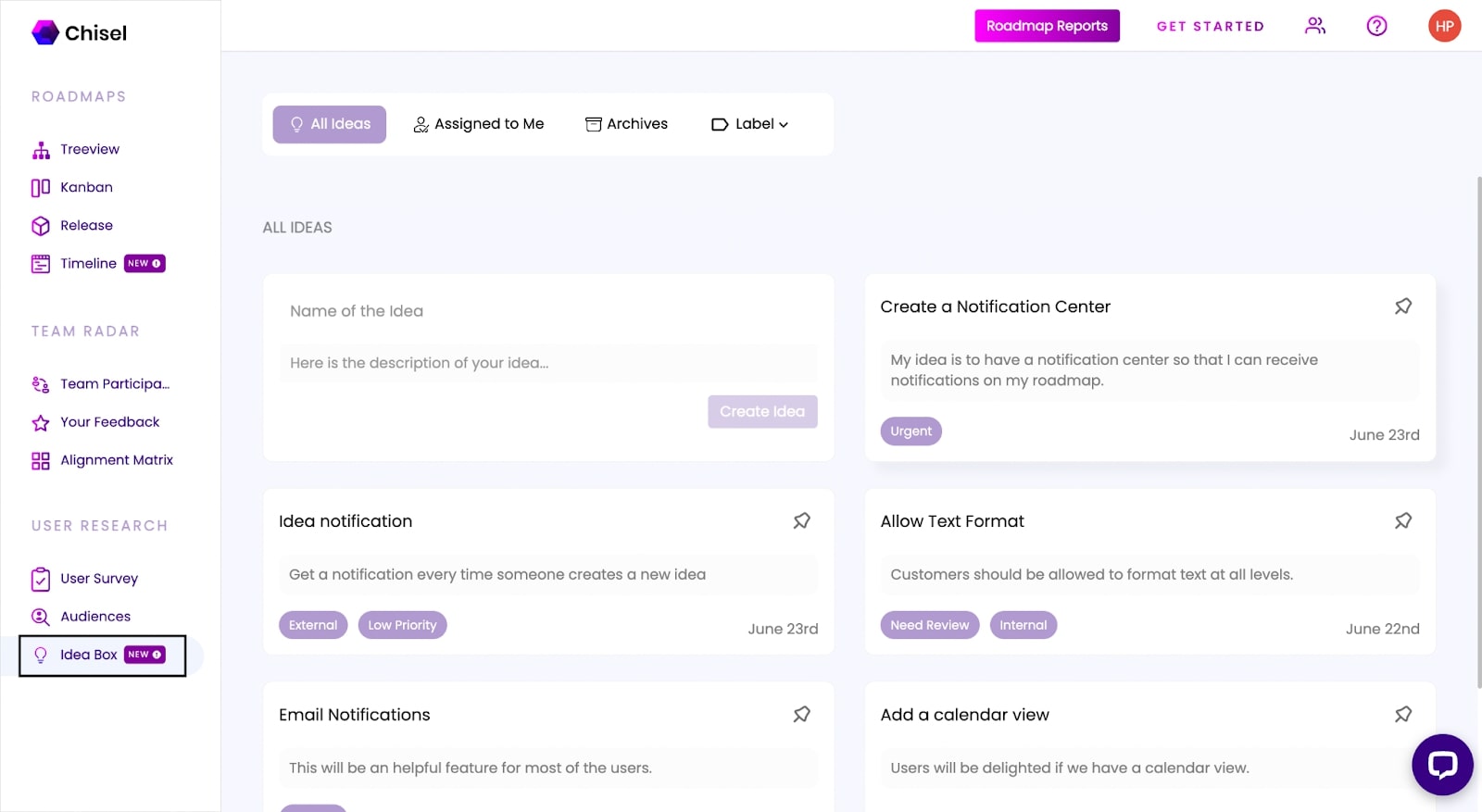The width and height of the screenshot is (1482, 812).
Task: Expand the Label filter dropdown
Action: click(749, 124)
